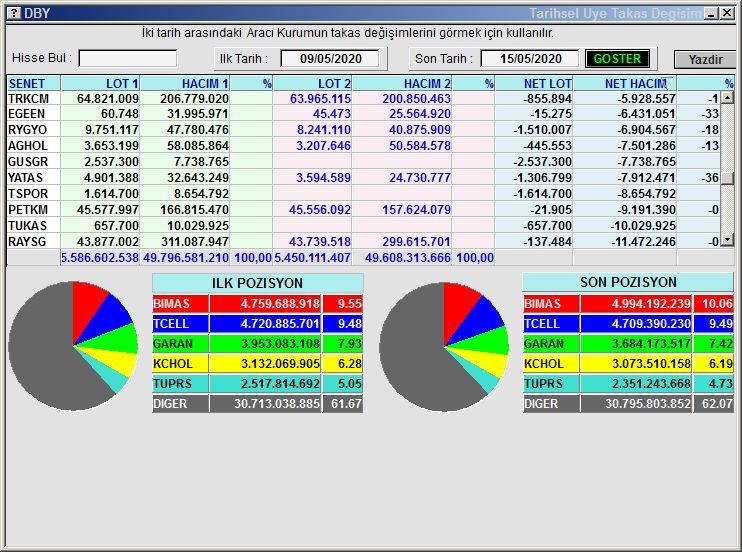
Task: Minimize the Tarihsel Uye Takas window
Action: (710, 13)
